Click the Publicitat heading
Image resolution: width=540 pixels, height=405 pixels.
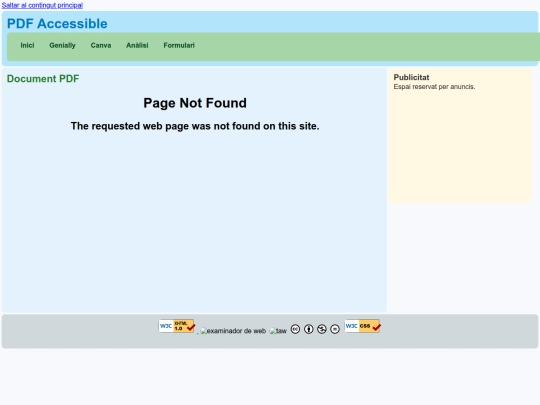coord(412,77)
